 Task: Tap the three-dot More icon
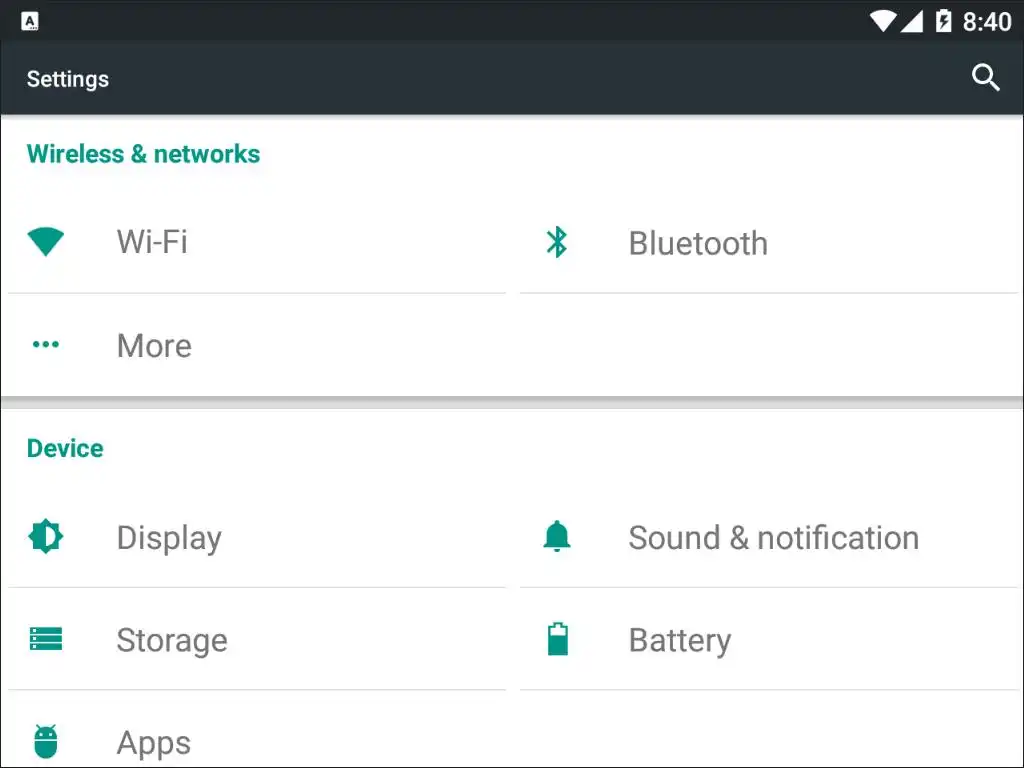tap(46, 345)
